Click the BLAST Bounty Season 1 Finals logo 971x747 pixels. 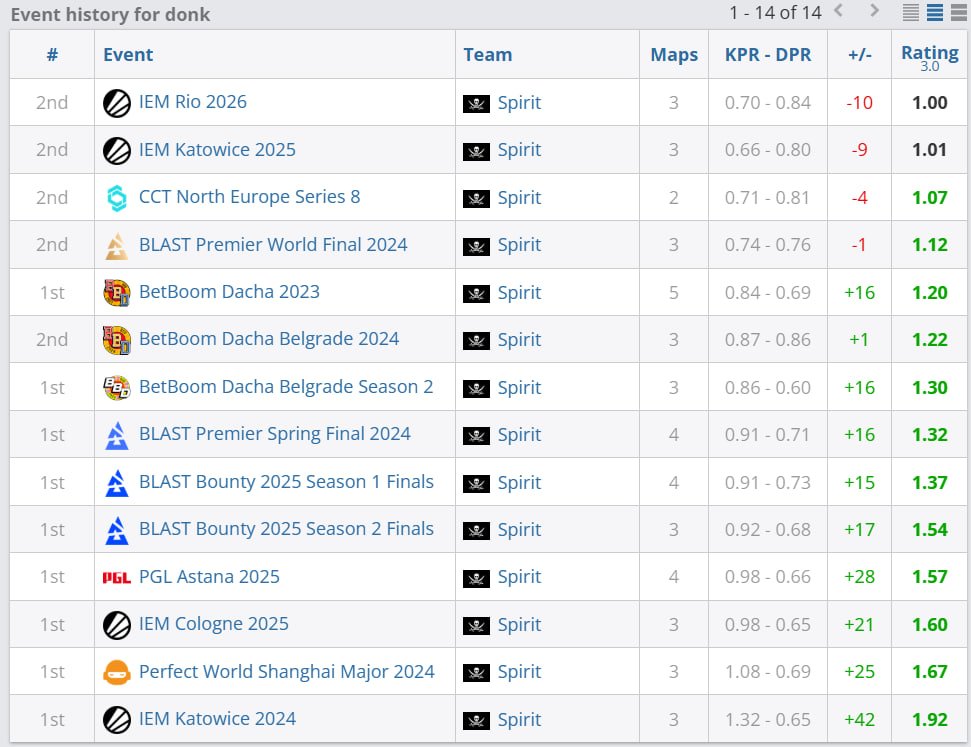click(116, 483)
